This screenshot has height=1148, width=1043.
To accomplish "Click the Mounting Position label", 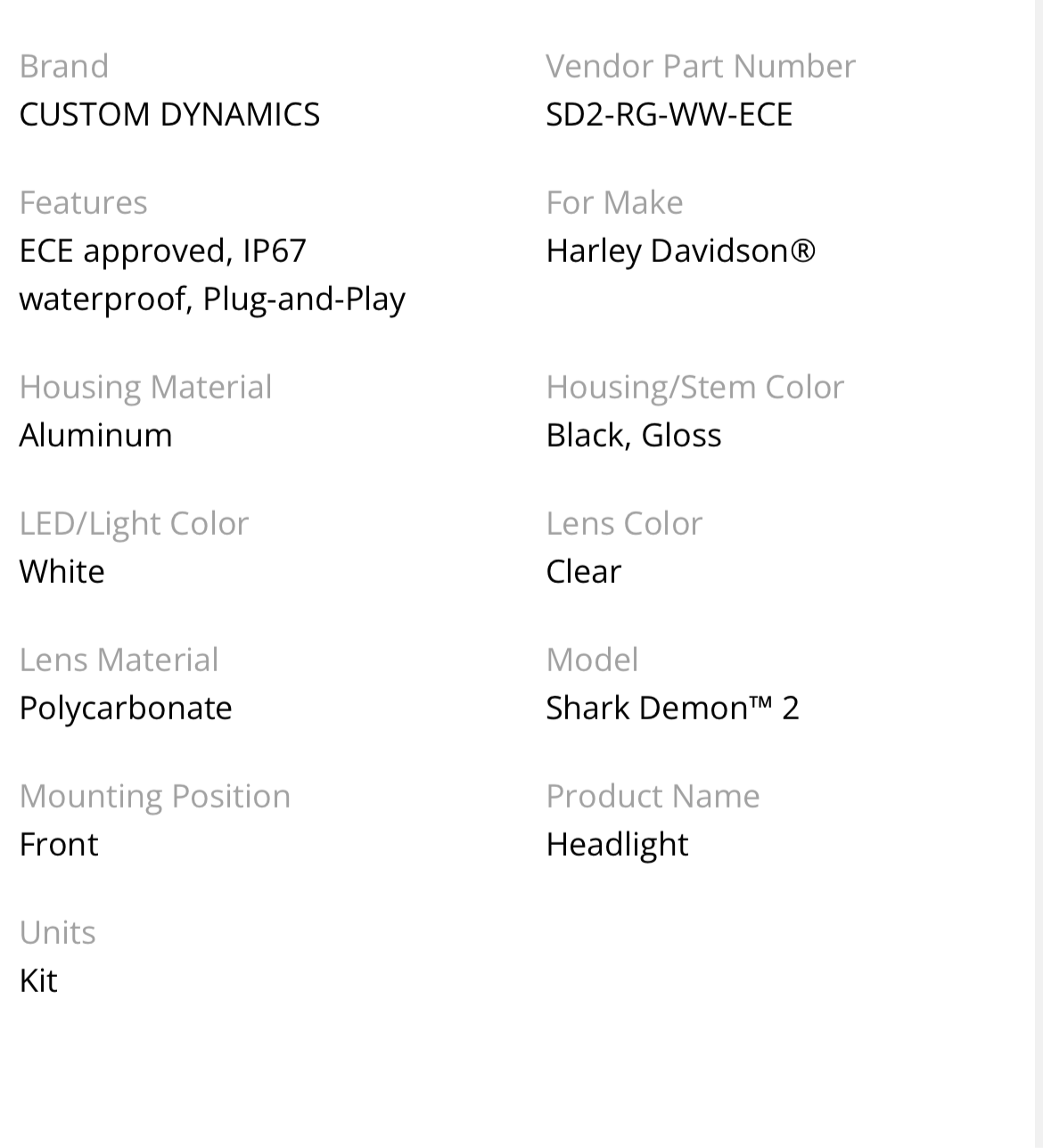I will click(154, 796).
